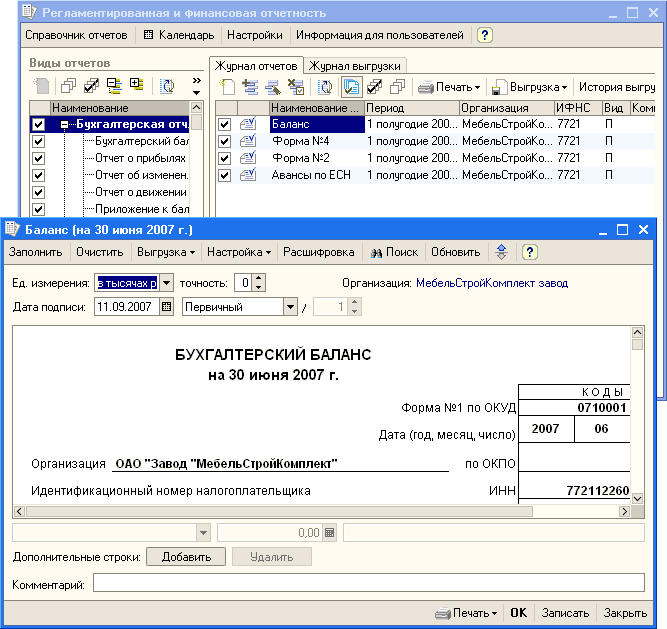Click the new report icon in Журнал отчетов

(227, 87)
